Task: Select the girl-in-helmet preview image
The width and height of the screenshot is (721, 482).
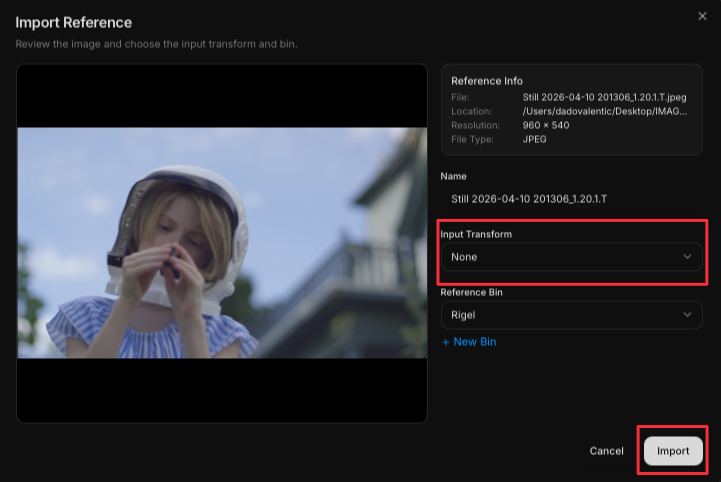Action: [x=222, y=243]
